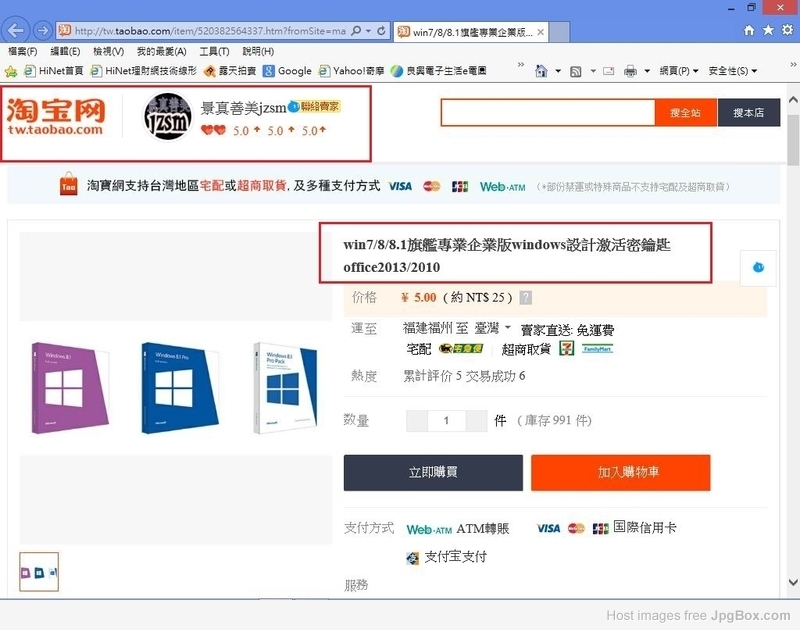Open the 我的最愛(A) menu
Screen dimensions: 800x630
point(160,51)
